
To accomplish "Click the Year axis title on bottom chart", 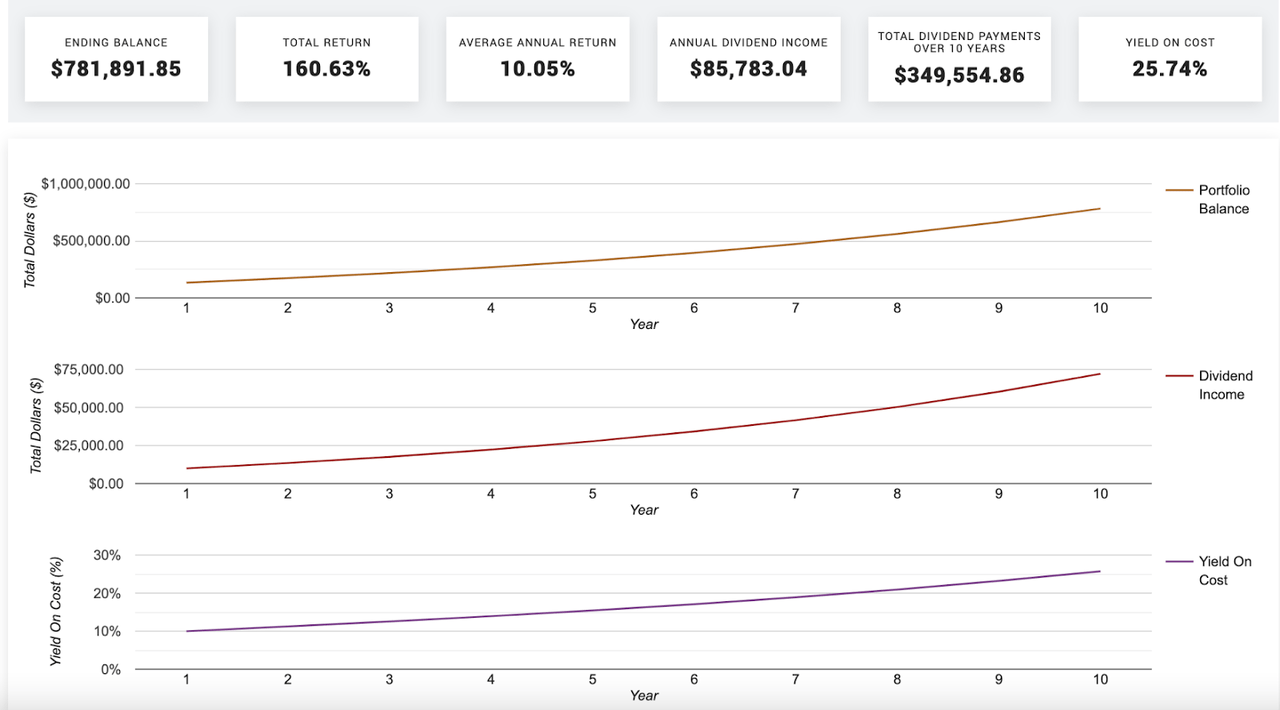I will pos(644,695).
